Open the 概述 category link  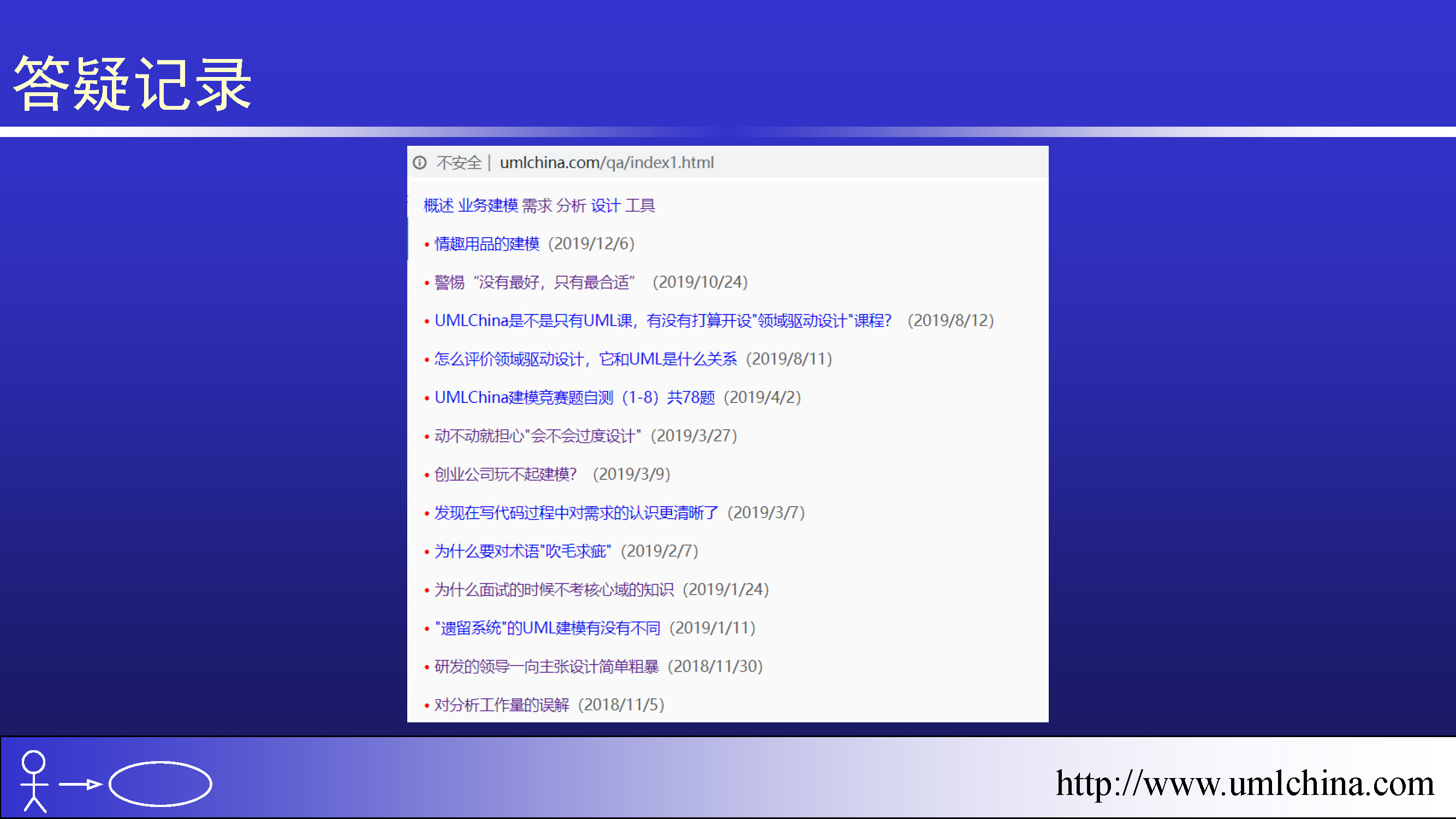tap(438, 206)
